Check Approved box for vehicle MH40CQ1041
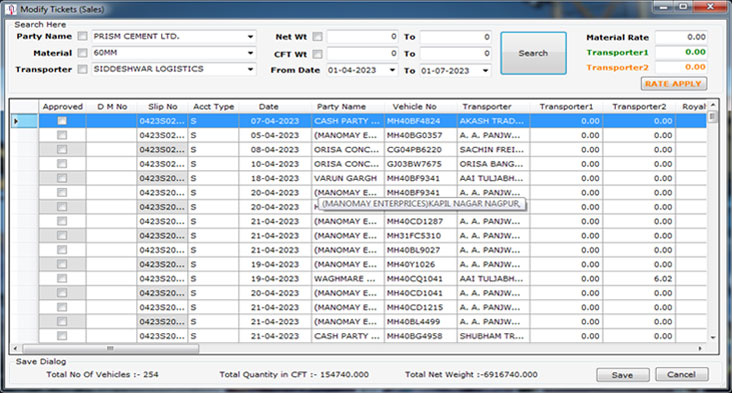This screenshot has height=393, width=732. [62, 279]
